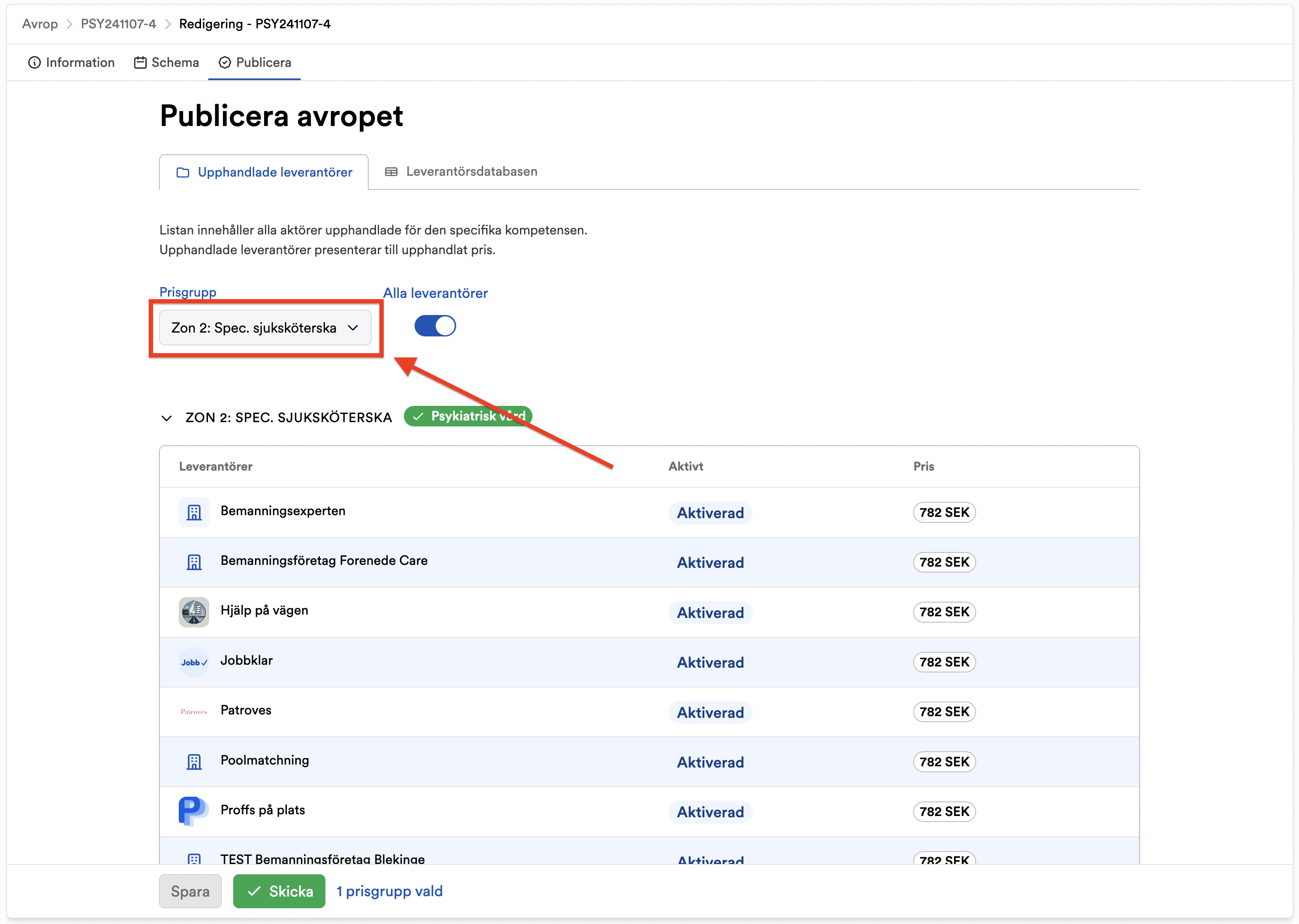Click the Publicera avropet heading
The height and width of the screenshot is (924, 1299).
[281, 117]
